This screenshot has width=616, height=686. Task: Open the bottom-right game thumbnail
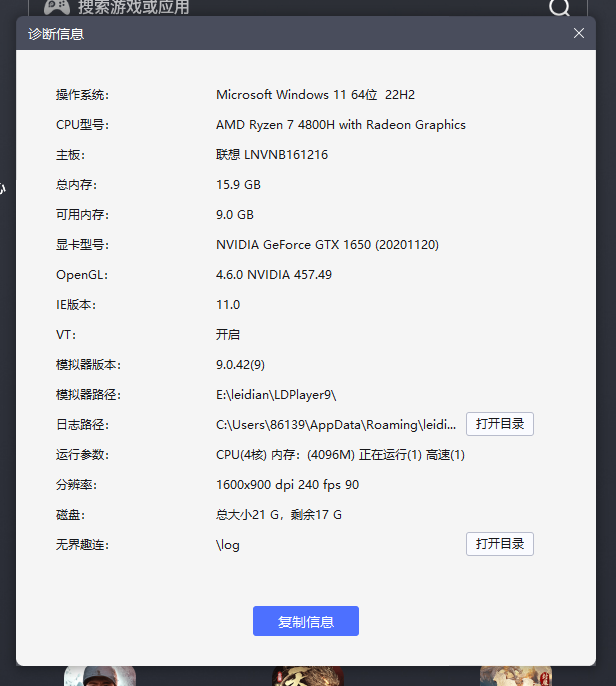coord(515,677)
